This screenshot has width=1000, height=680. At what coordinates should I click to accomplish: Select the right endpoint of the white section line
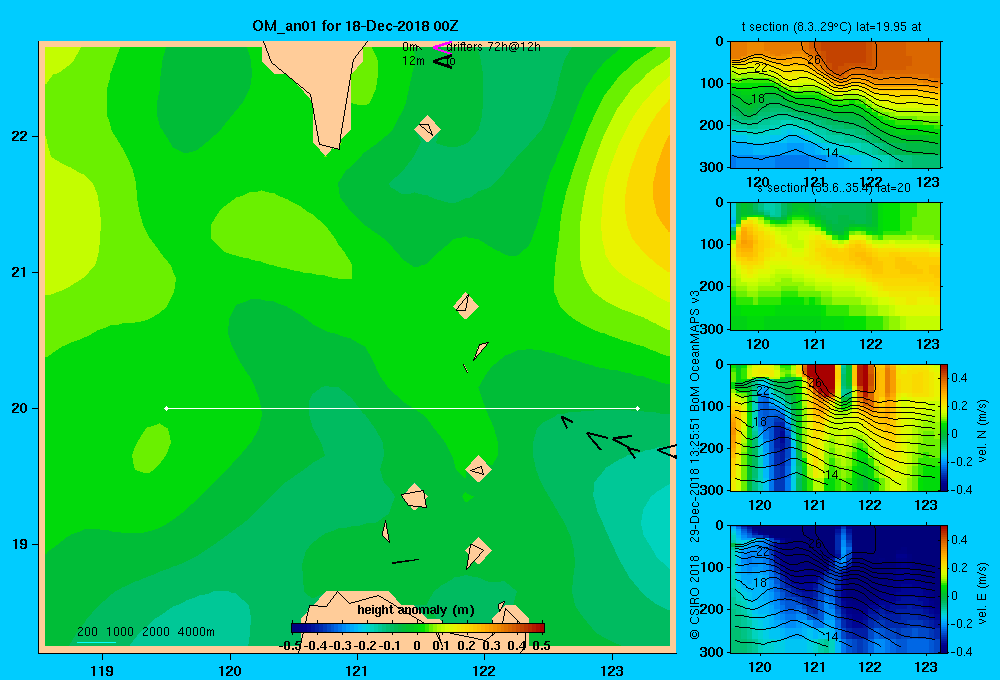point(638,408)
